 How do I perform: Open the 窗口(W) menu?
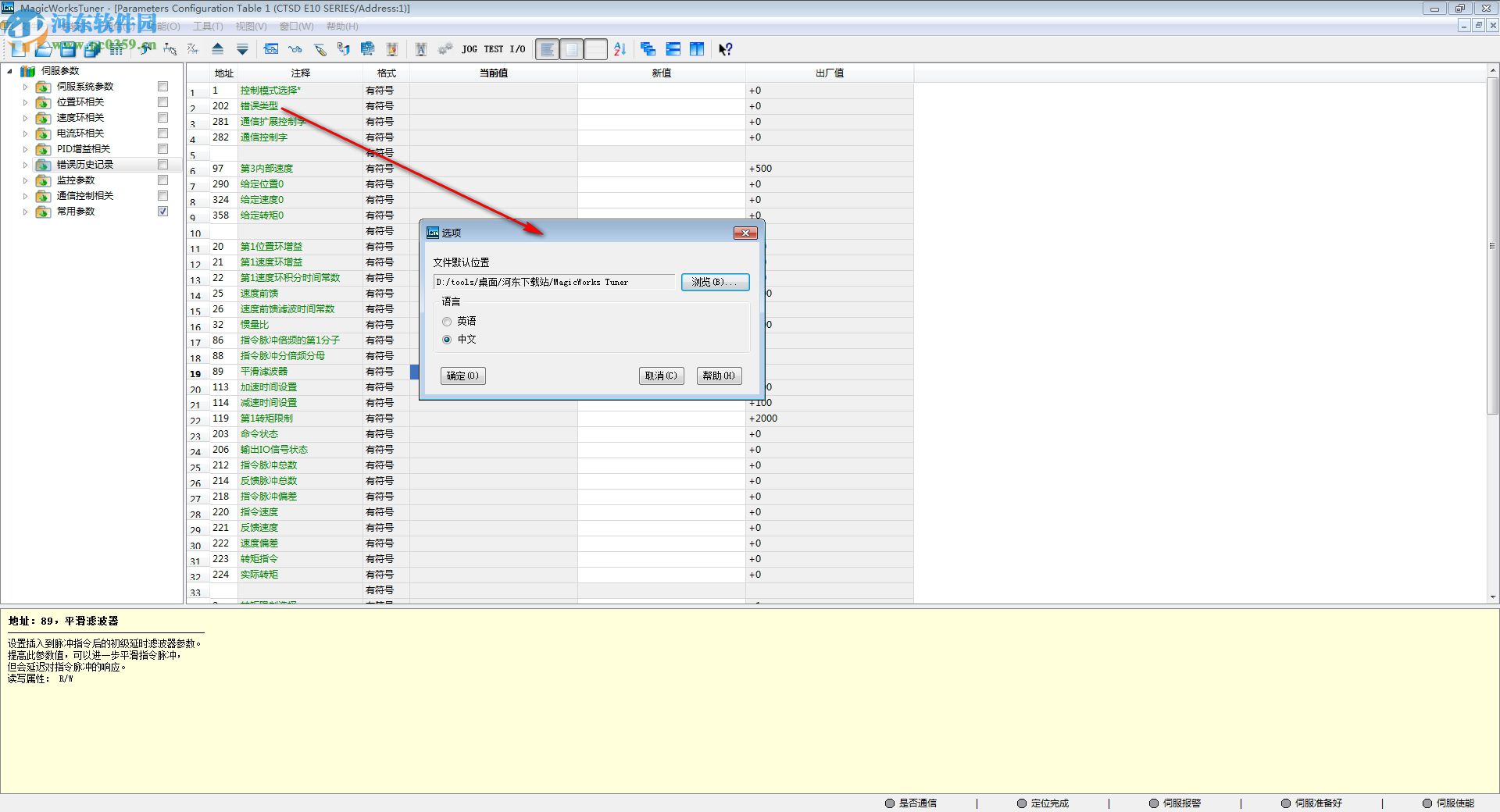(296, 27)
